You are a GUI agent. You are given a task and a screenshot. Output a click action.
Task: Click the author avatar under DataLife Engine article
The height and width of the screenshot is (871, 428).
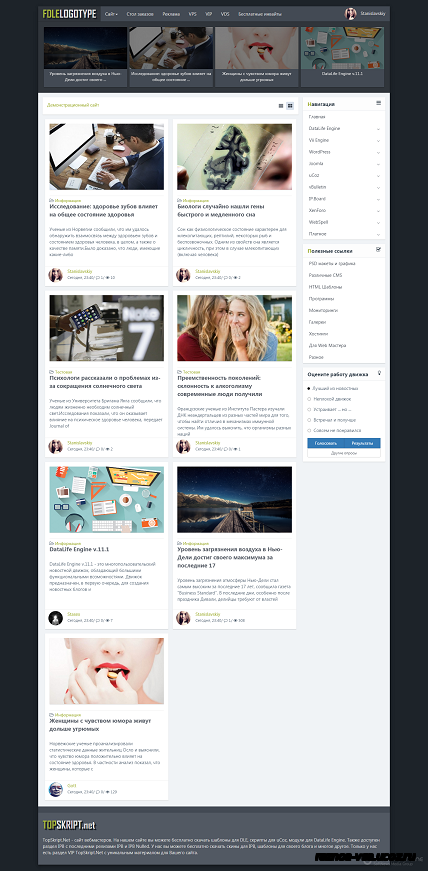56,617
